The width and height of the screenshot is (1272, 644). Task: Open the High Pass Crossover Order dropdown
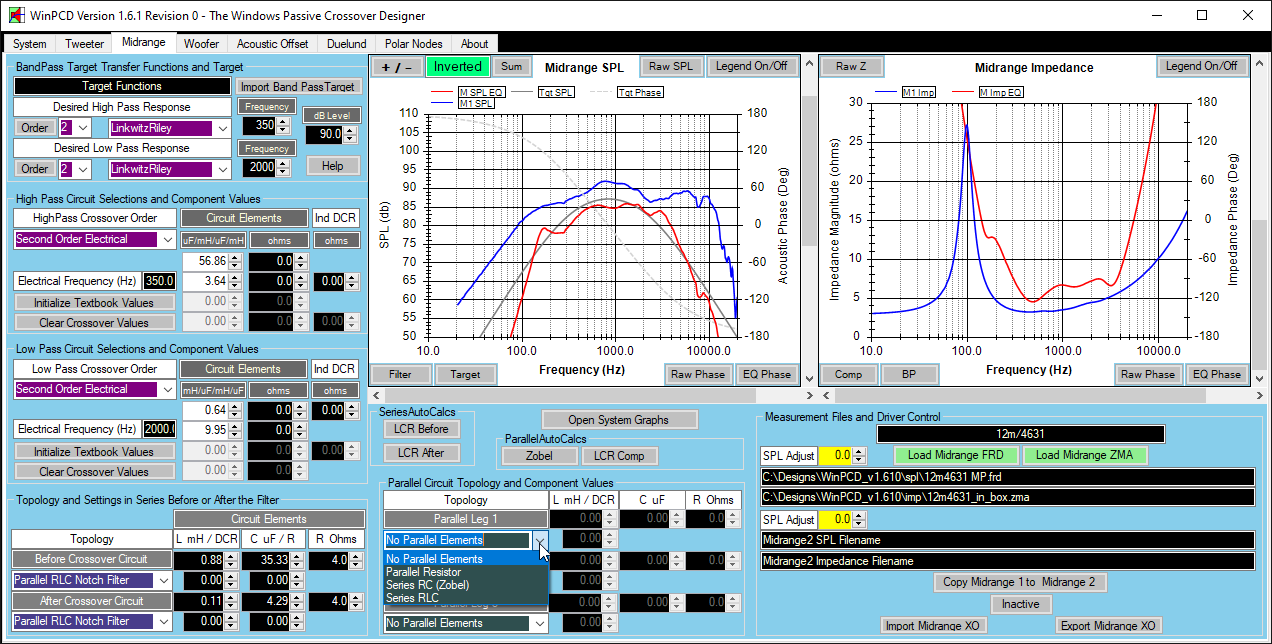(x=167, y=240)
